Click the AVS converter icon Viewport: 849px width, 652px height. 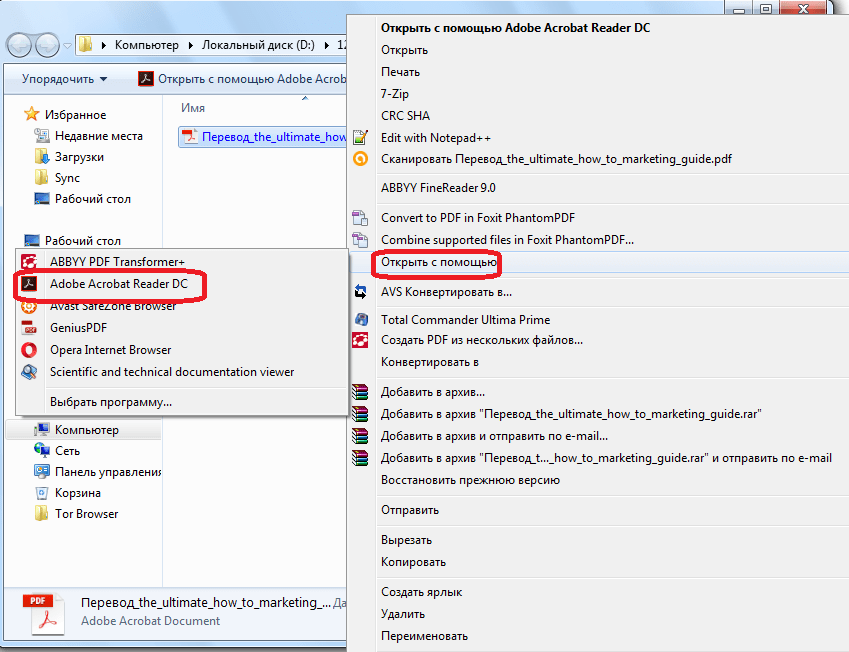[361, 292]
